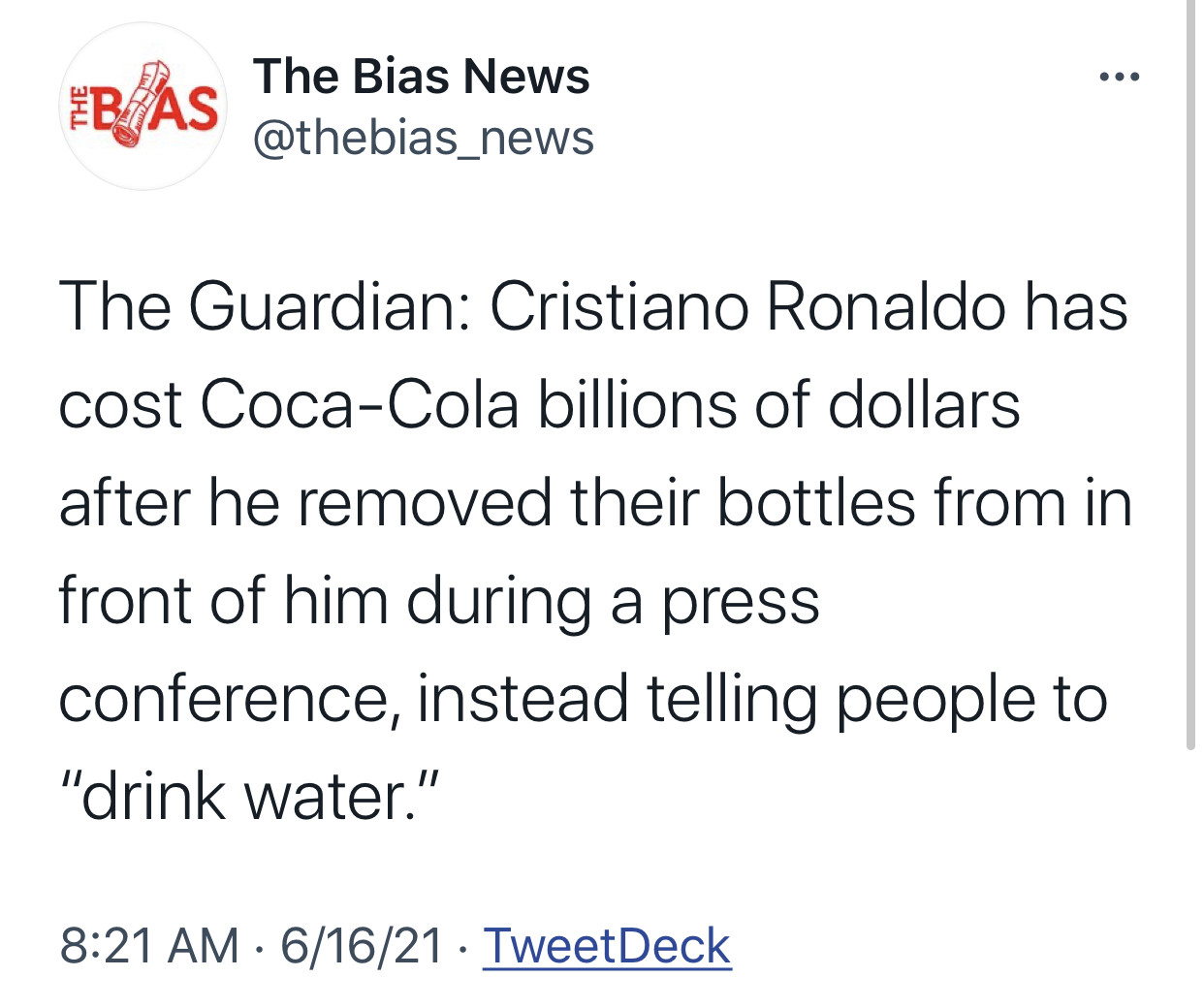Click the quoted phrase "drink water."
1204x1008 pixels.
(x=250, y=797)
